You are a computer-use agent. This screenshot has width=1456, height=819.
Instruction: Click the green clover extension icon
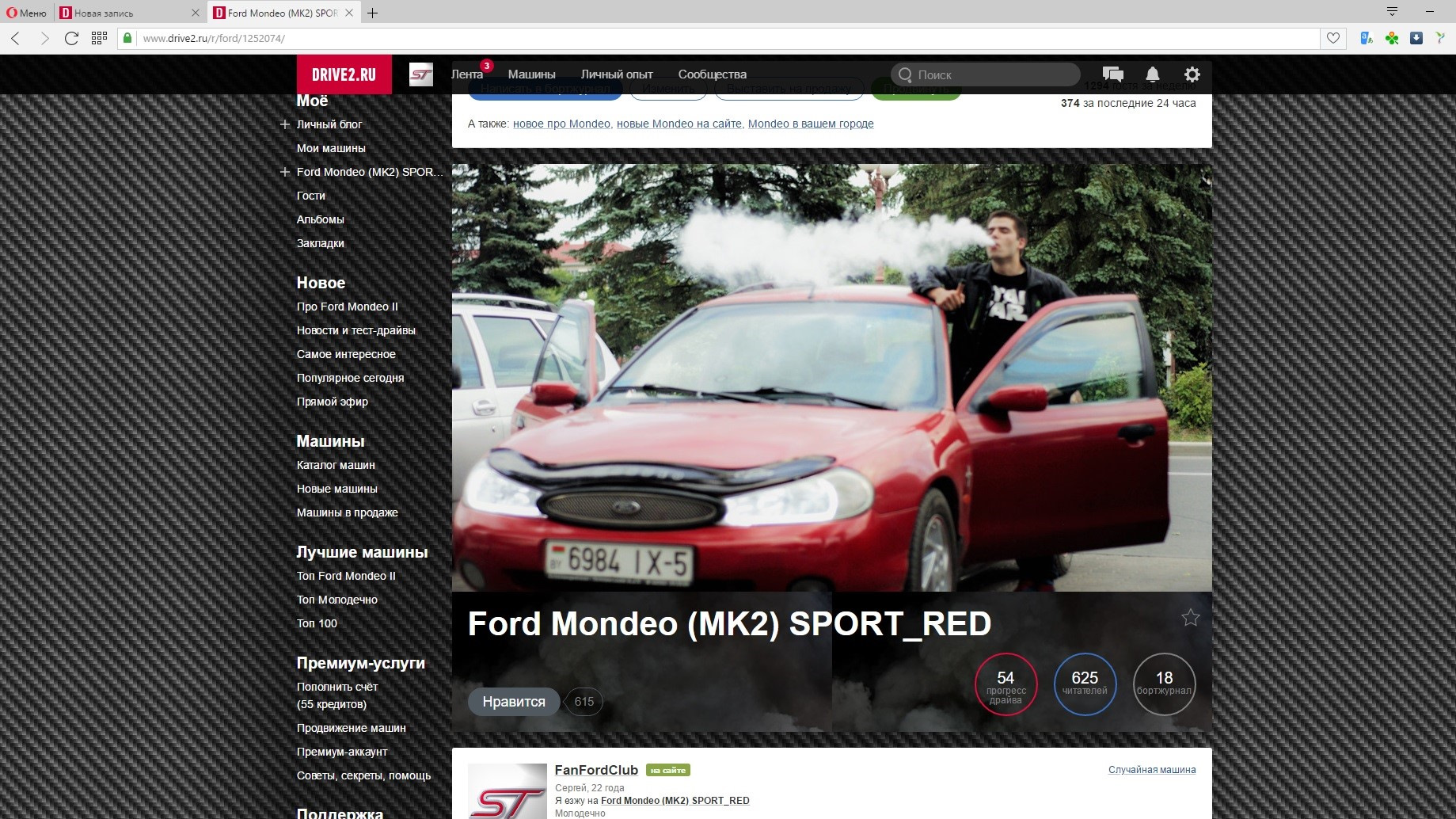(1392, 38)
